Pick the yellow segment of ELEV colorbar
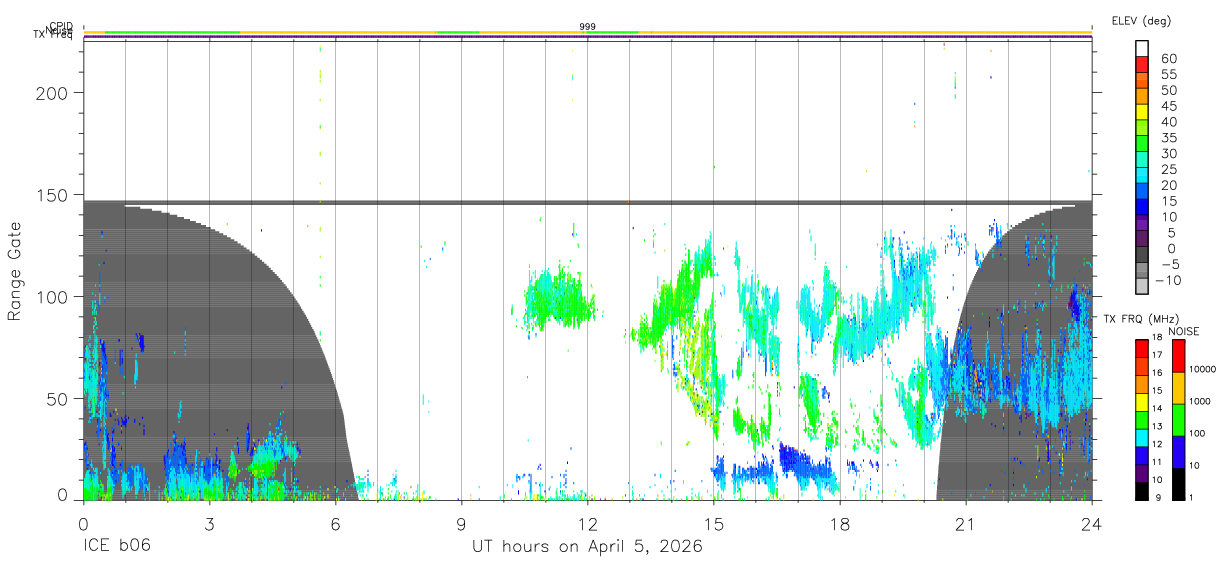Screen dimensions: 1228x567 click(x=1142, y=113)
